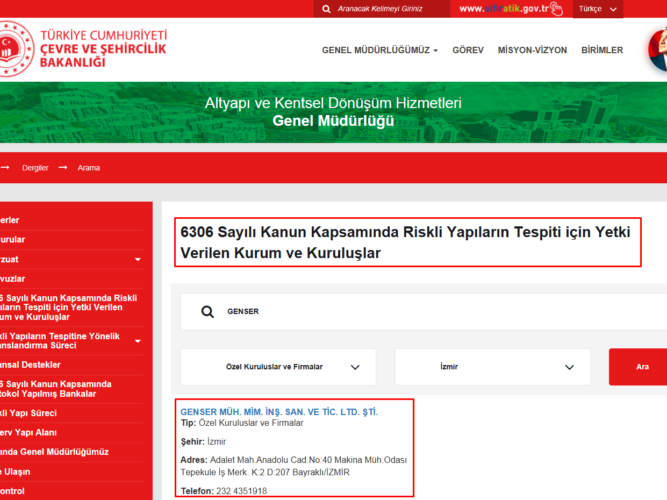This screenshot has width=667, height=500.
Task: Click the round portrait image at the header edge
Action: 658,50
